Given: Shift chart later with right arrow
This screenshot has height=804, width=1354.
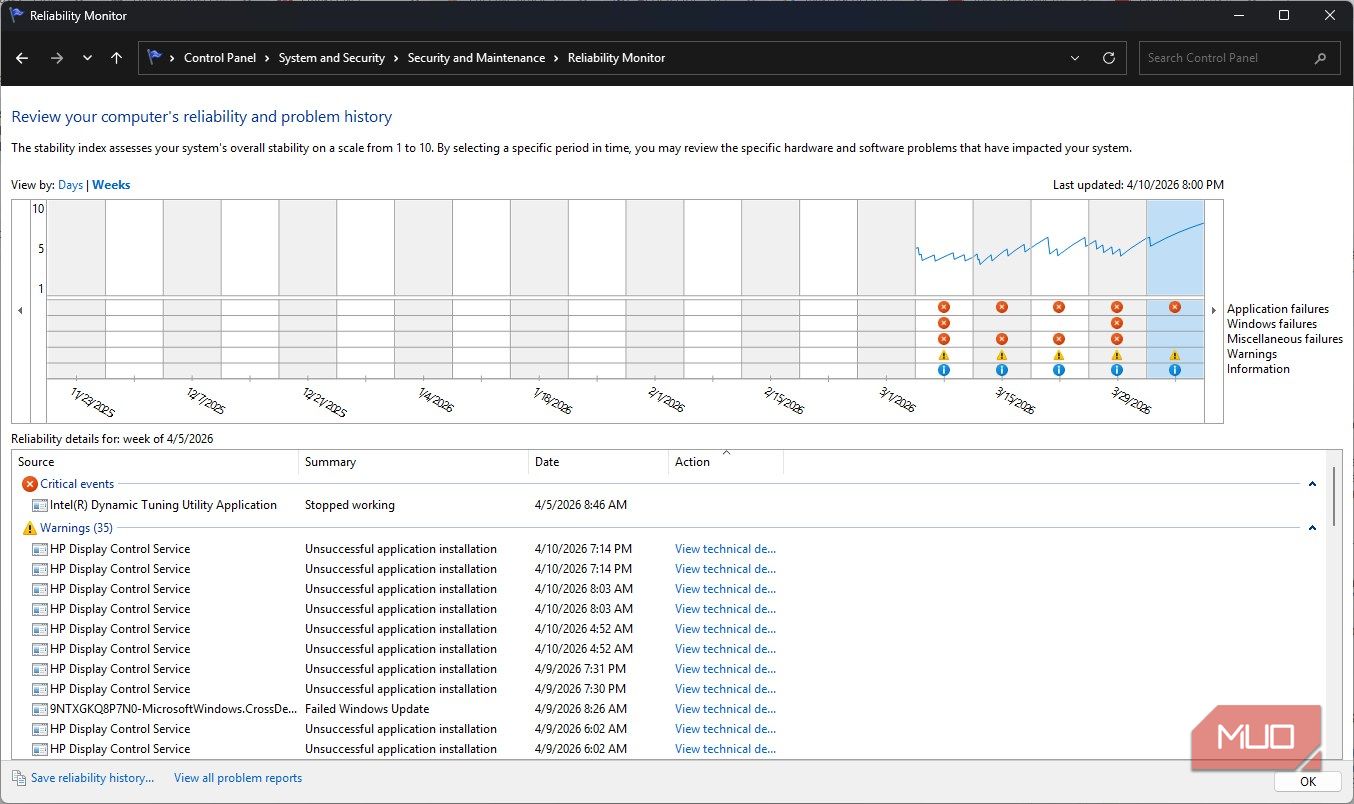Looking at the screenshot, I should (1214, 311).
